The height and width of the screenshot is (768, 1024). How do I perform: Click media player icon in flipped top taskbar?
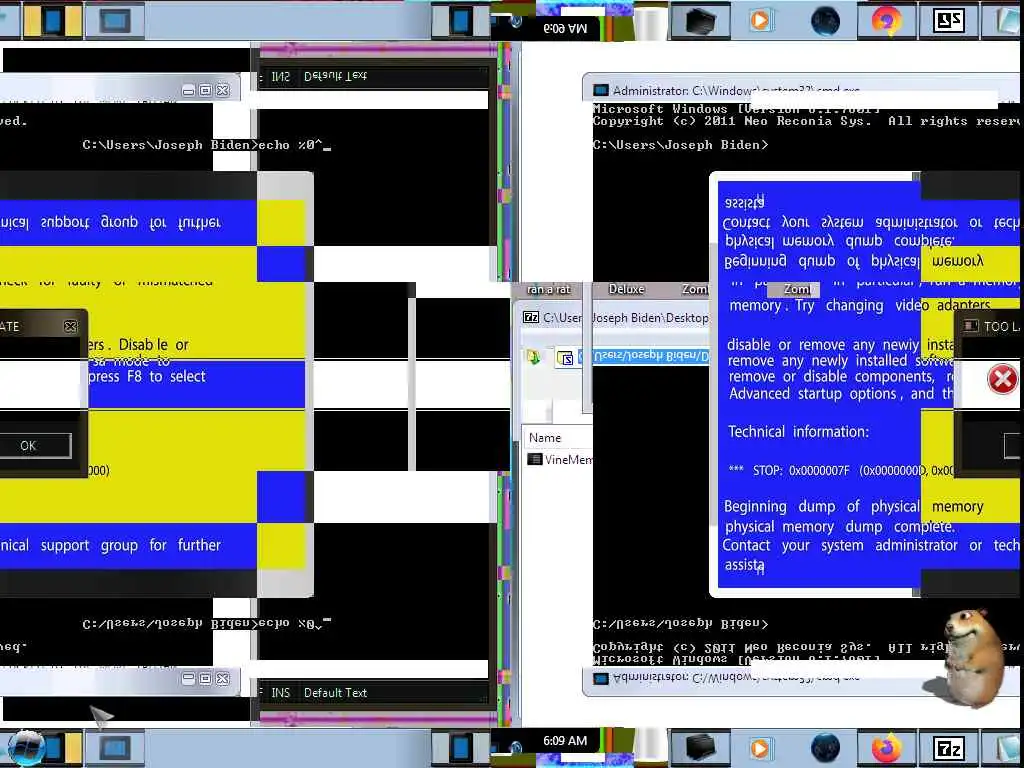click(760, 20)
